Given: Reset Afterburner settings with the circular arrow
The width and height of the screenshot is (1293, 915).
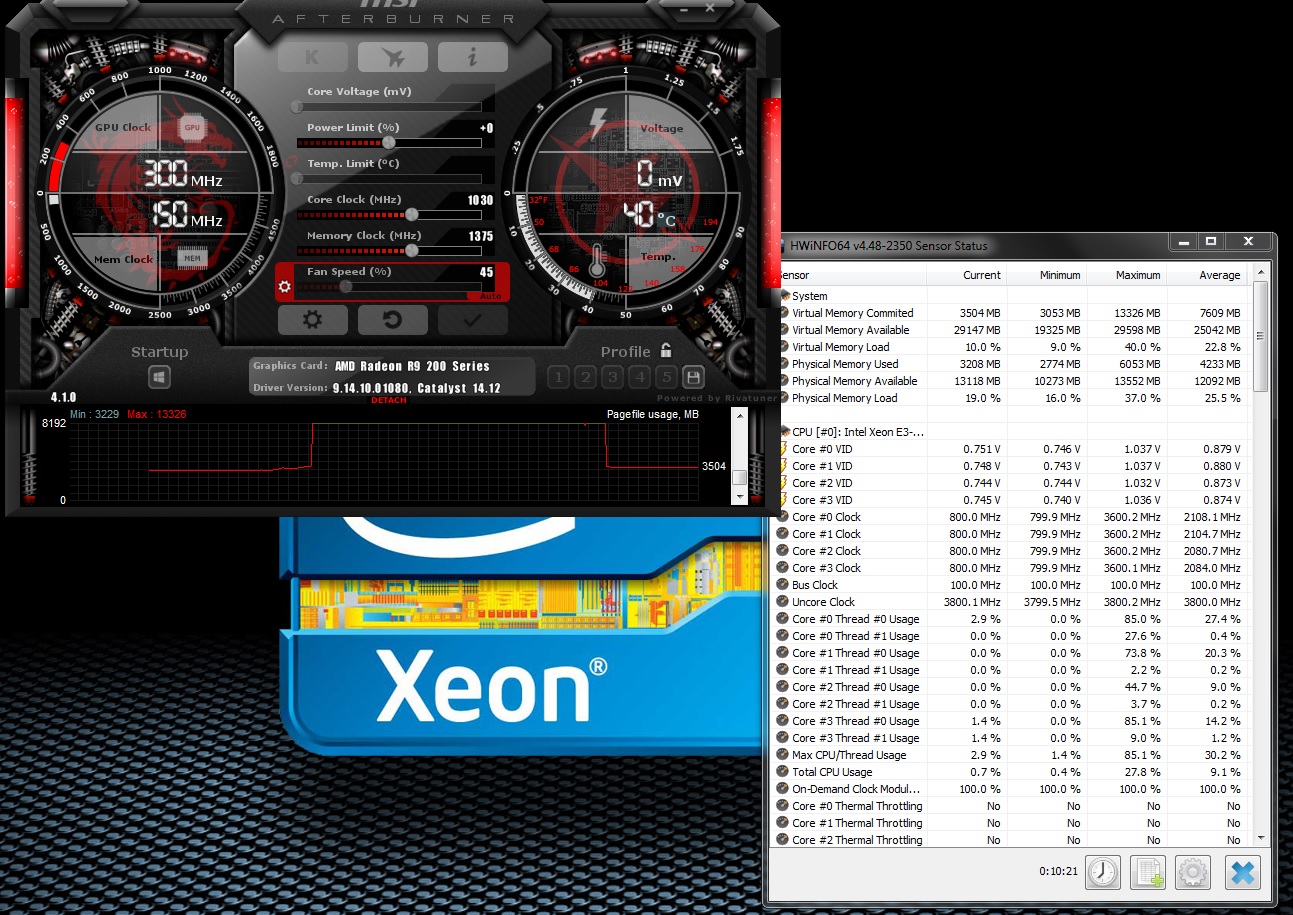Looking at the screenshot, I should coord(392,320).
